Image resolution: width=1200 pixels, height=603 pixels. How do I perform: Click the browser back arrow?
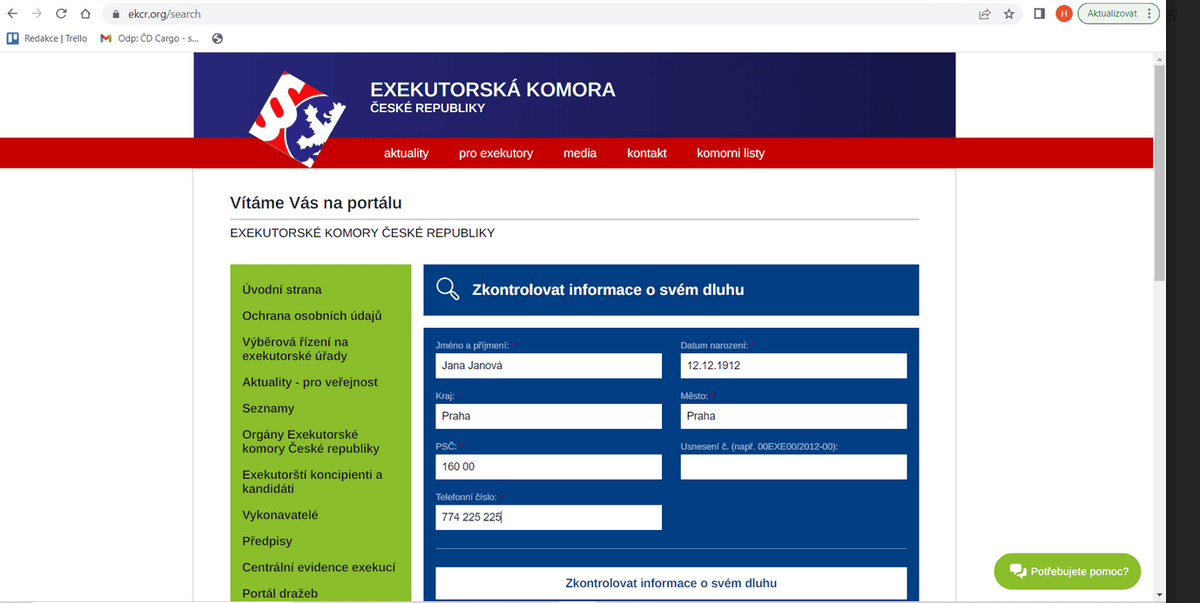tap(12, 14)
